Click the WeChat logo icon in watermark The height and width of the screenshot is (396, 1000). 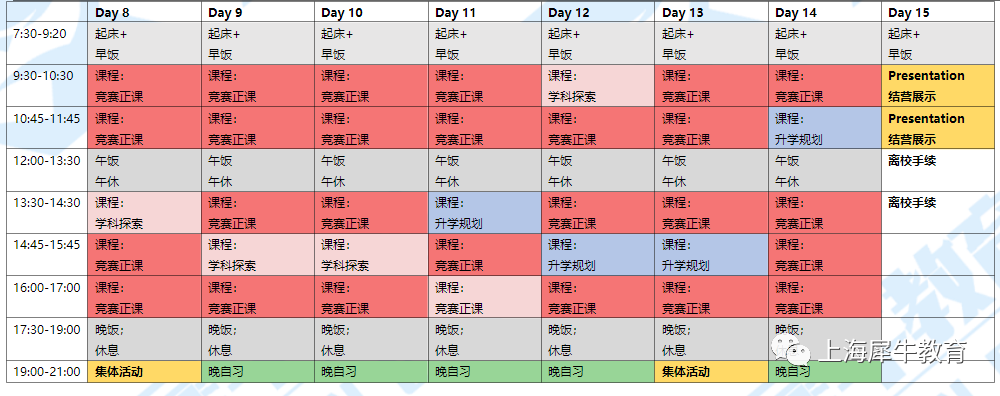coord(789,350)
